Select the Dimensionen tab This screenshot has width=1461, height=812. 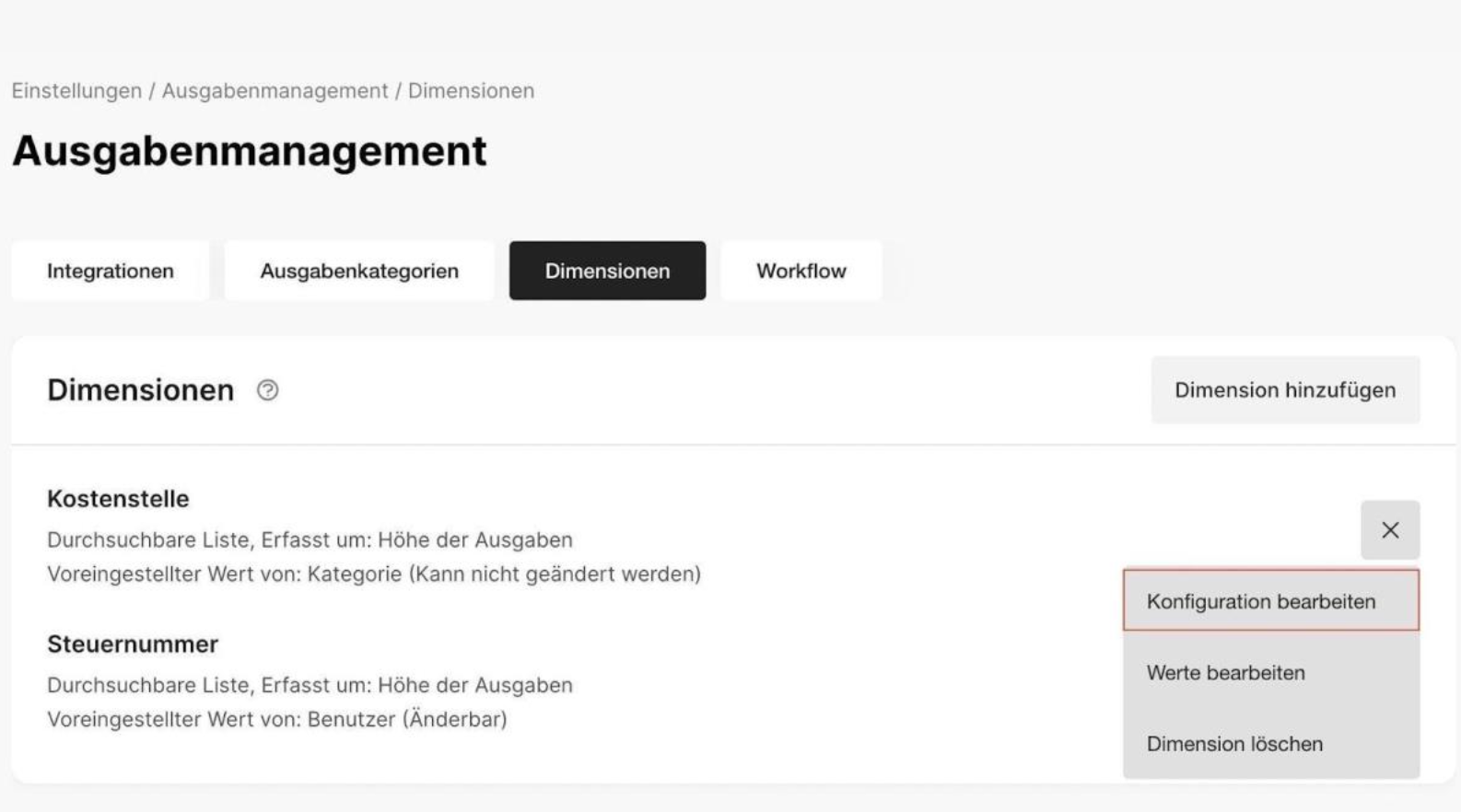click(x=607, y=271)
